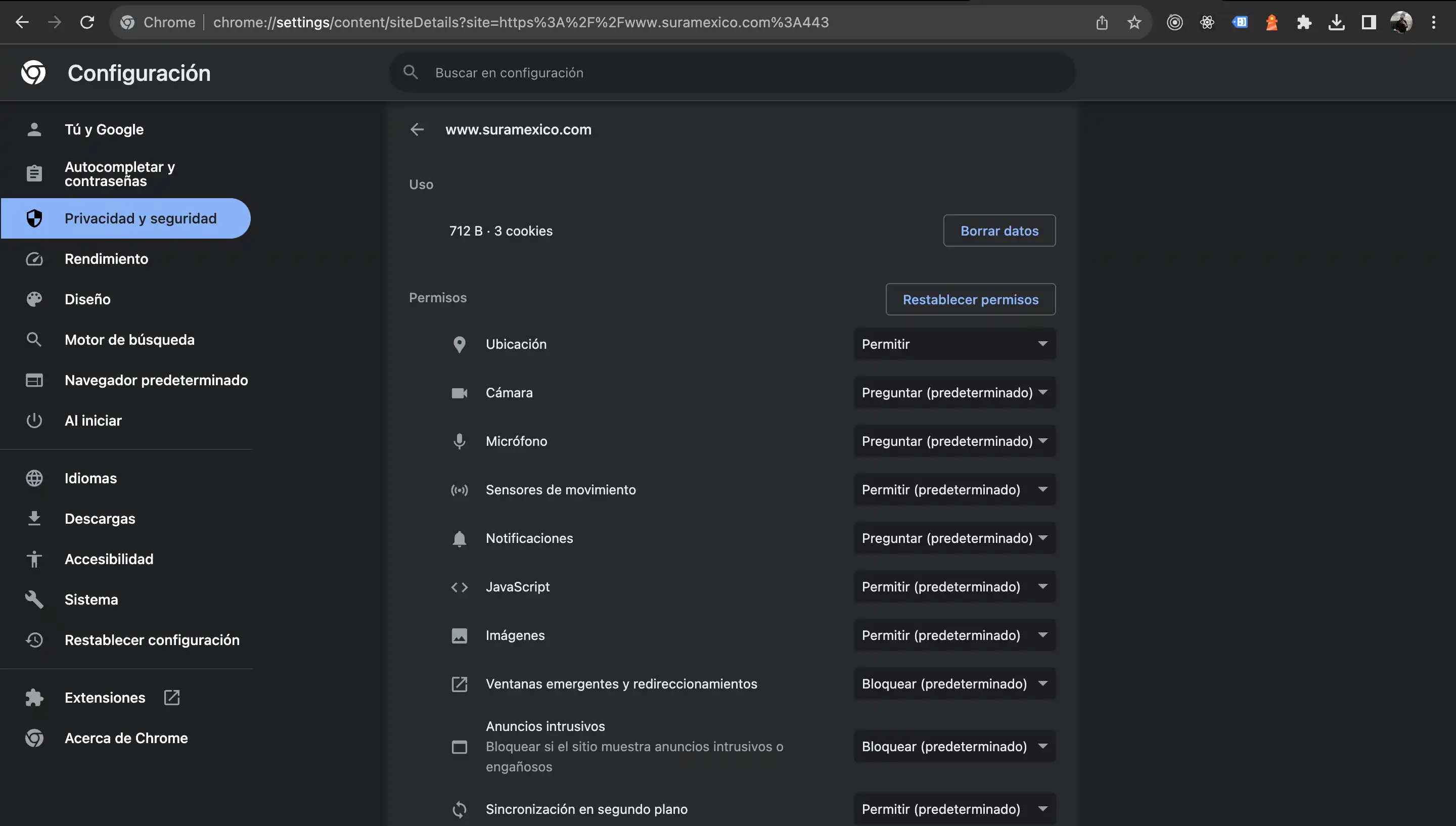
Task: Change the JavaScript permission dropdown
Action: point(954,586)
